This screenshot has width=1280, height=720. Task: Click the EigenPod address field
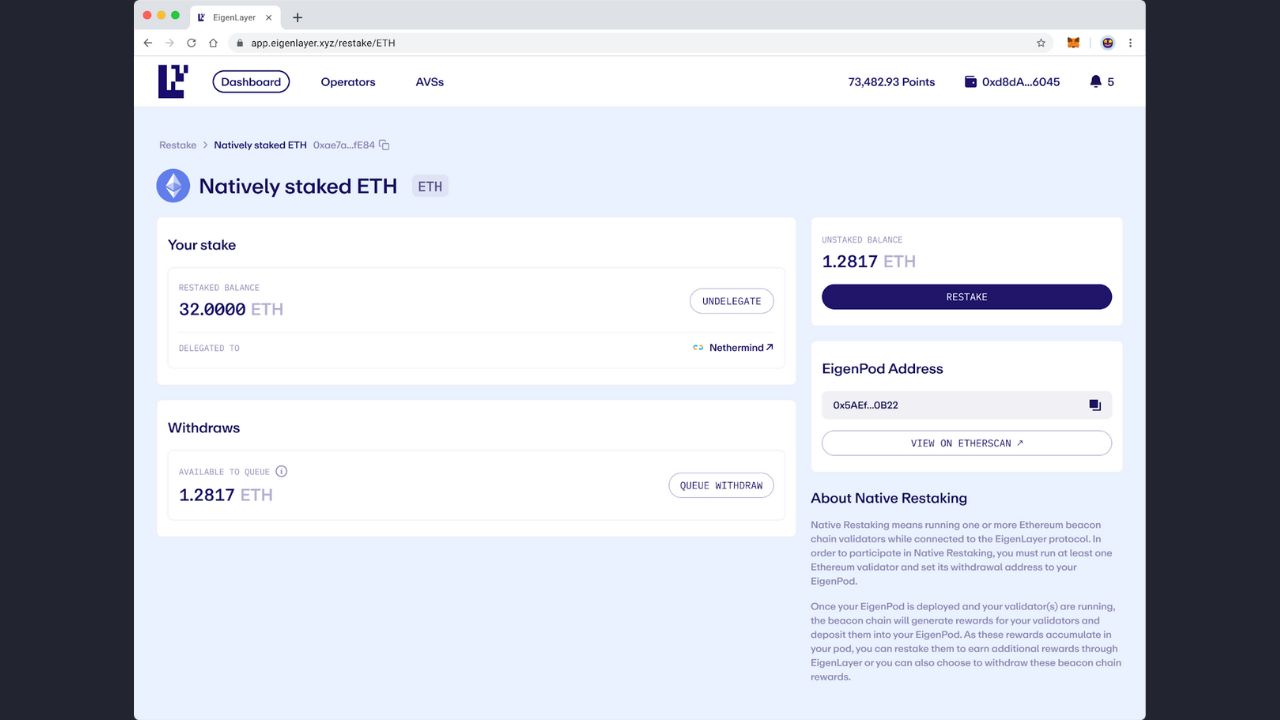(966, 405)
